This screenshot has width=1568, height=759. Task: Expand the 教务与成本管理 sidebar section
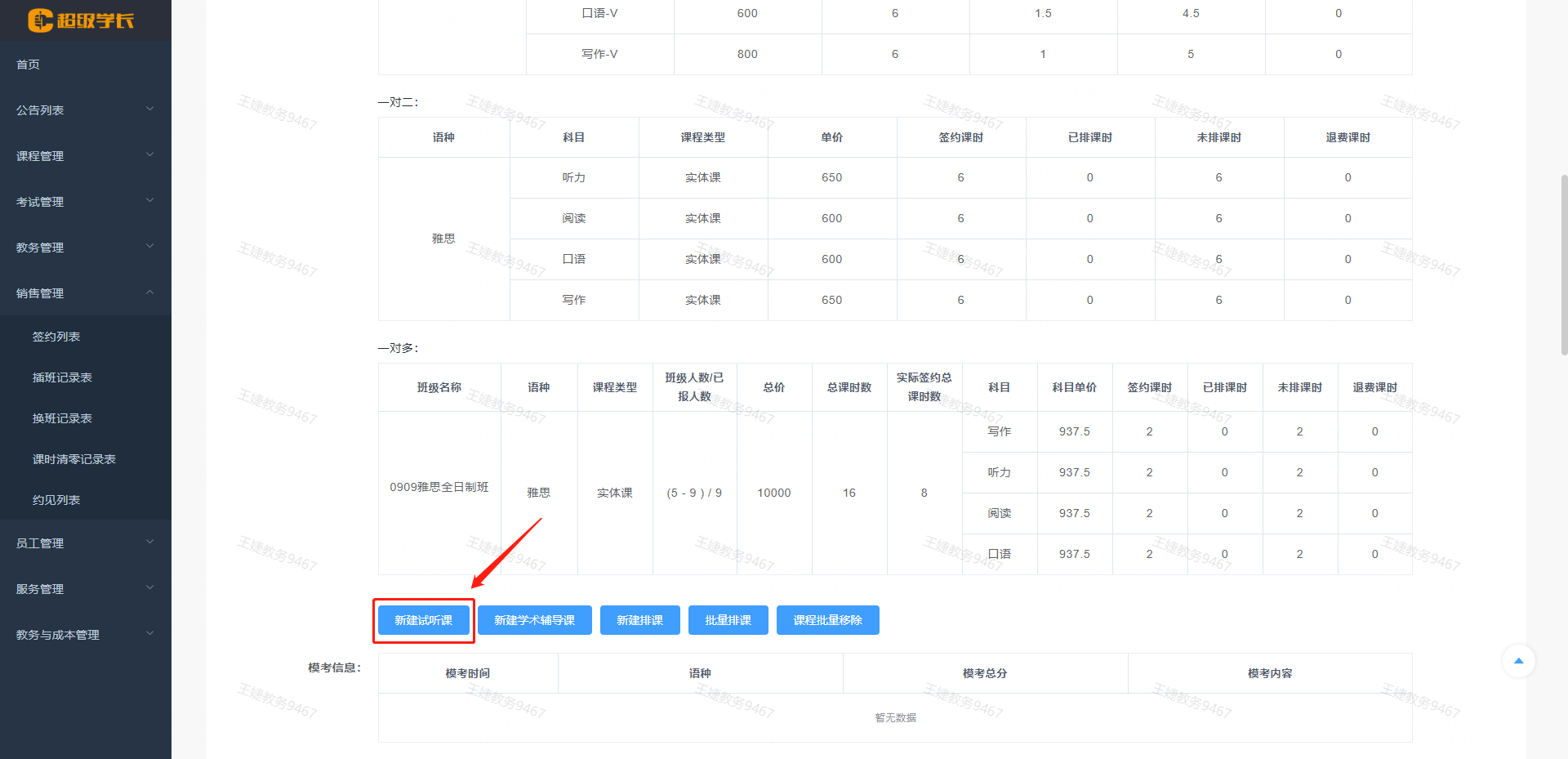(57, 633)
